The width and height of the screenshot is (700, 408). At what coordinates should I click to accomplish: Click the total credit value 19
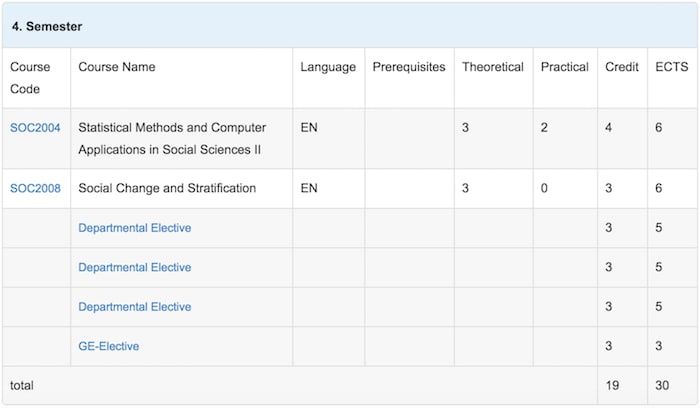(x=612, y=386)
